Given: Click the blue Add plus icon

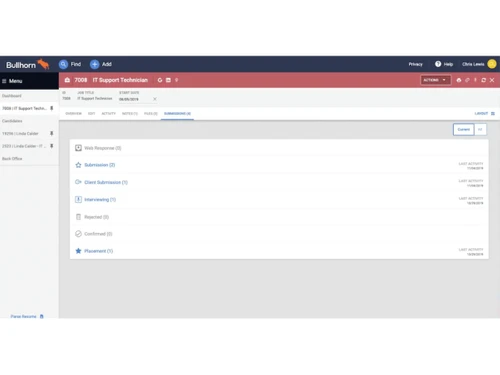Looking at the screenshot, I should click(x=95, y=64).
